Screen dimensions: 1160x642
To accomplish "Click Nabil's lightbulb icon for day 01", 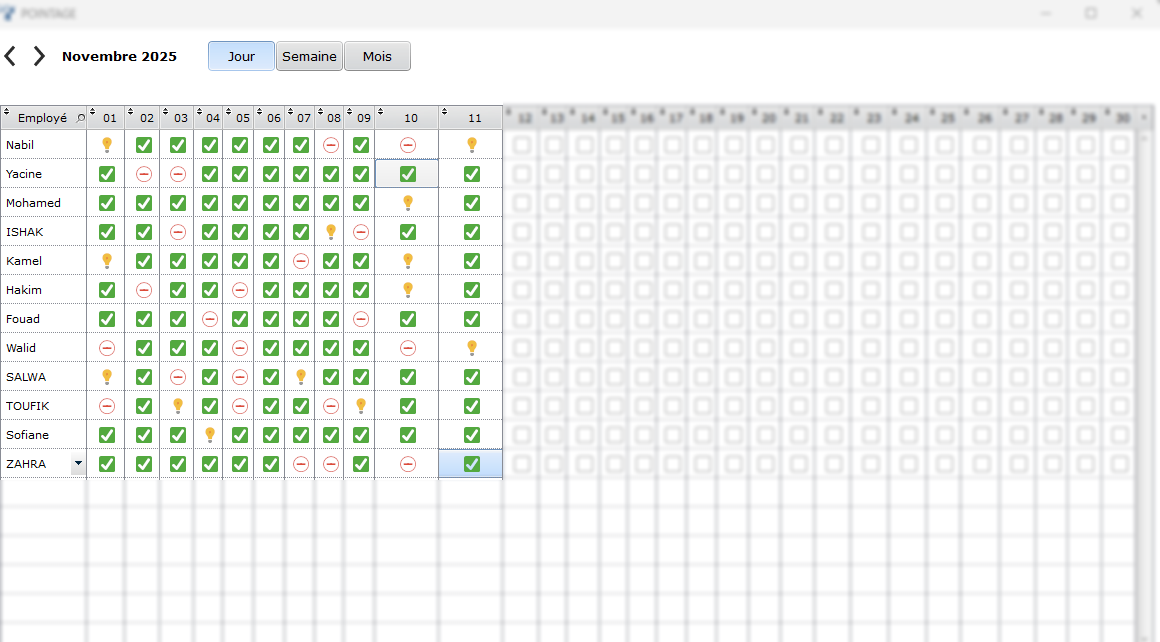I will pos(107,145).
